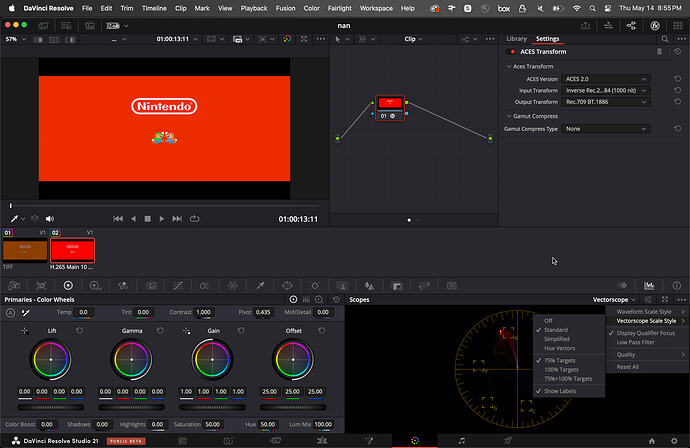The height and width of the screenshot is (448, 690).
Task: Open the Curves palette
Action: click(x=178, y=286)
